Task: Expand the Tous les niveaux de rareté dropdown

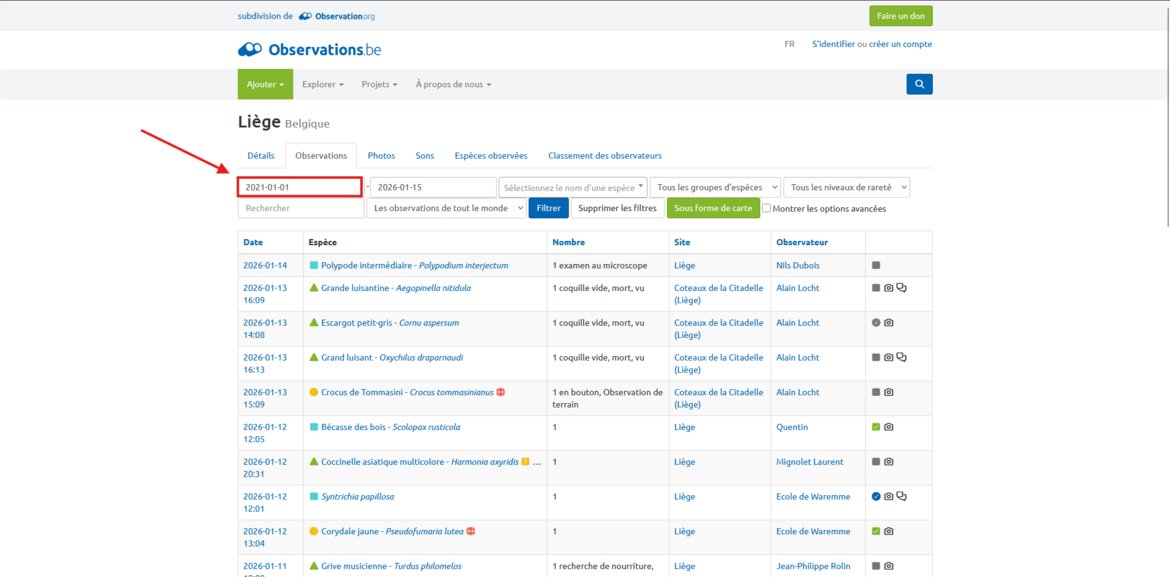Action: click(x=846, y=187)
